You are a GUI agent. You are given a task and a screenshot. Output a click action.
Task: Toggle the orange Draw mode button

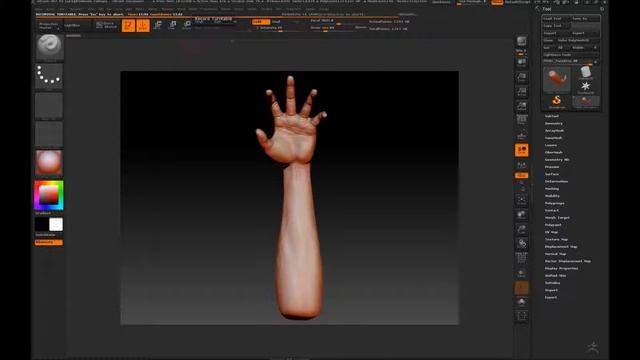point(143,25)
